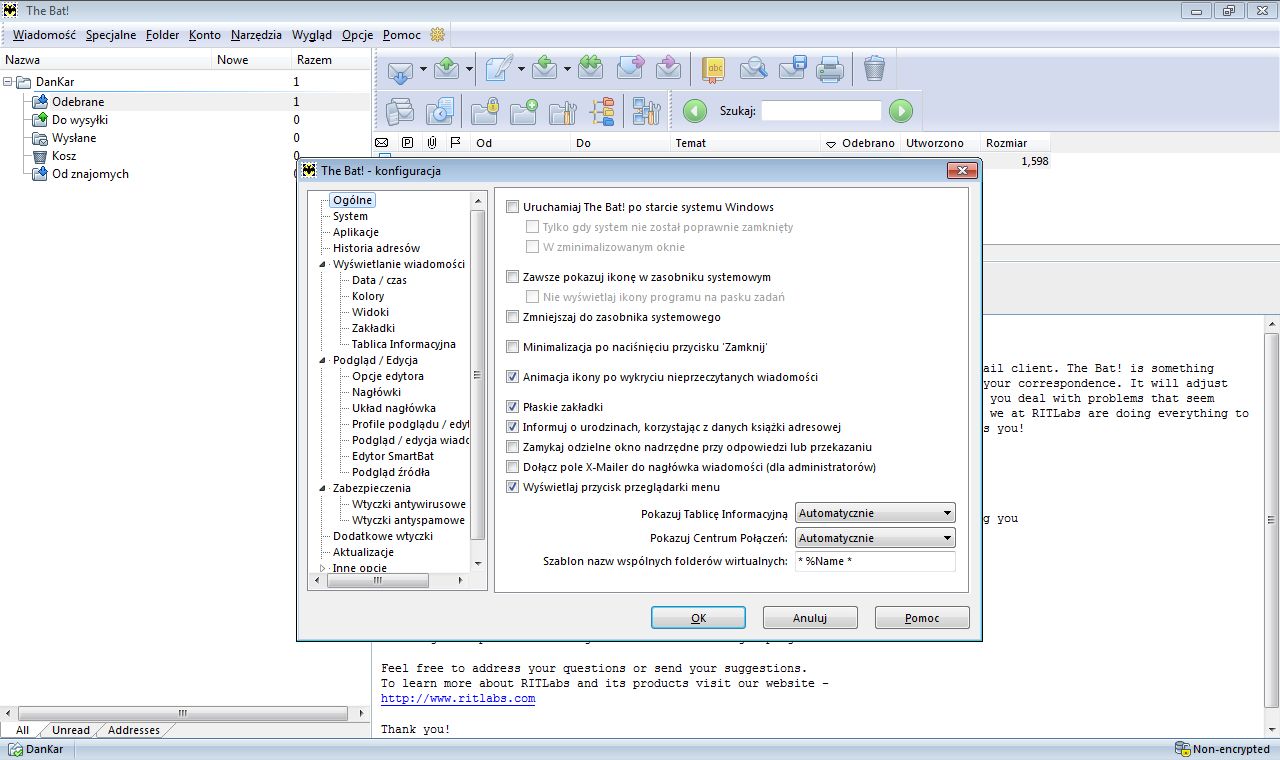Click the green previous search result arrow
The height and width of the screenshot is (760, 1280).
[x=694, y=110]
